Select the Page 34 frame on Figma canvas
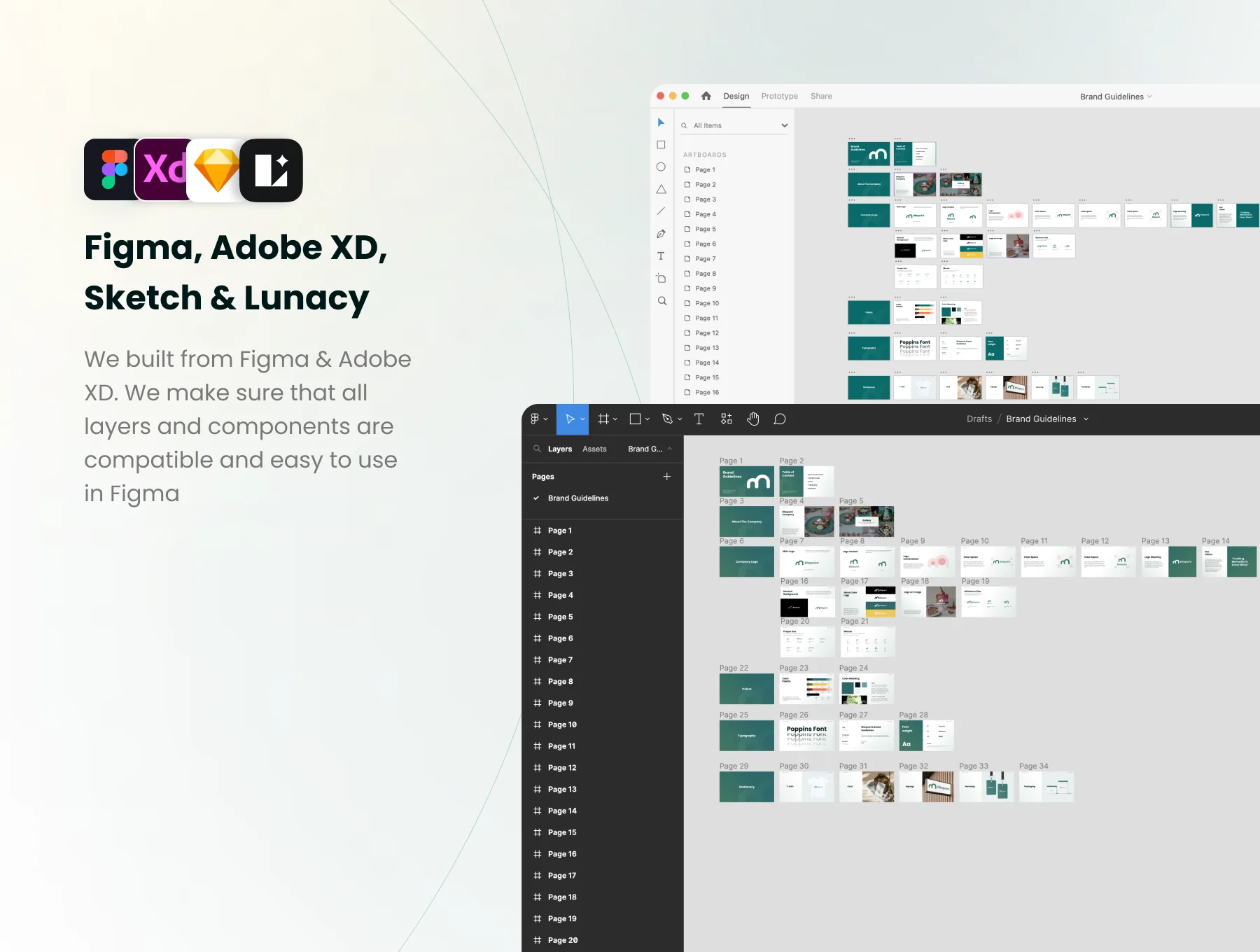 click(1046, 787)
